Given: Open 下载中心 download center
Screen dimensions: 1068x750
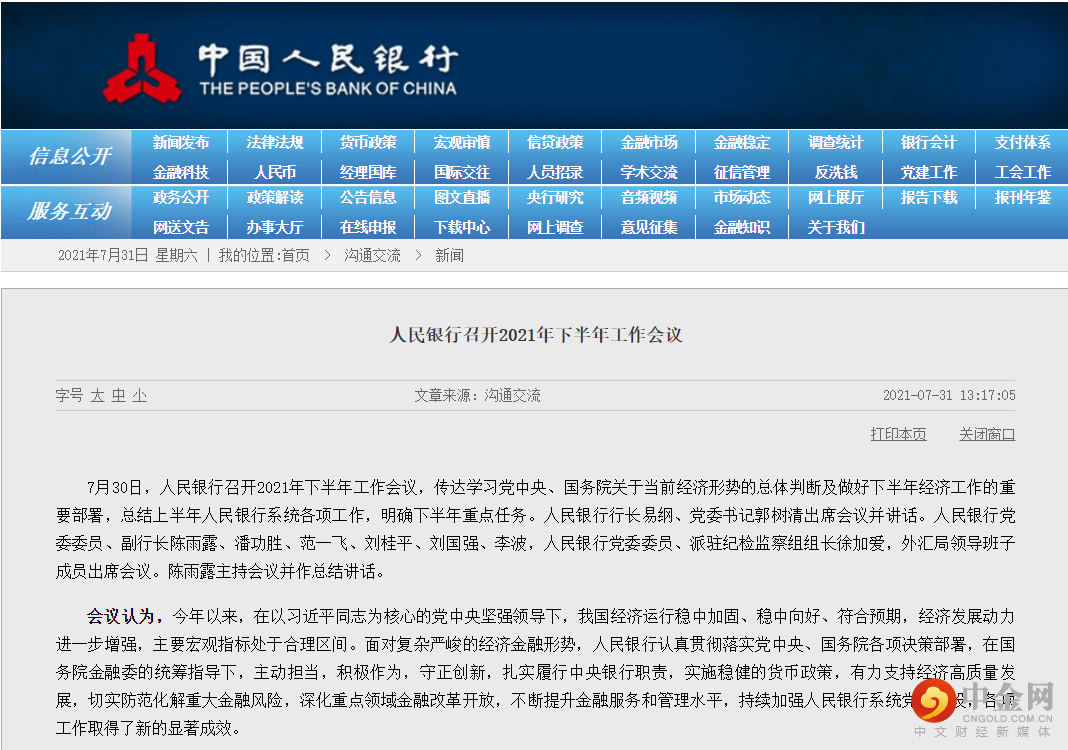Looking at the screenshot, I should pyautogui.click(x=462, y=227).
